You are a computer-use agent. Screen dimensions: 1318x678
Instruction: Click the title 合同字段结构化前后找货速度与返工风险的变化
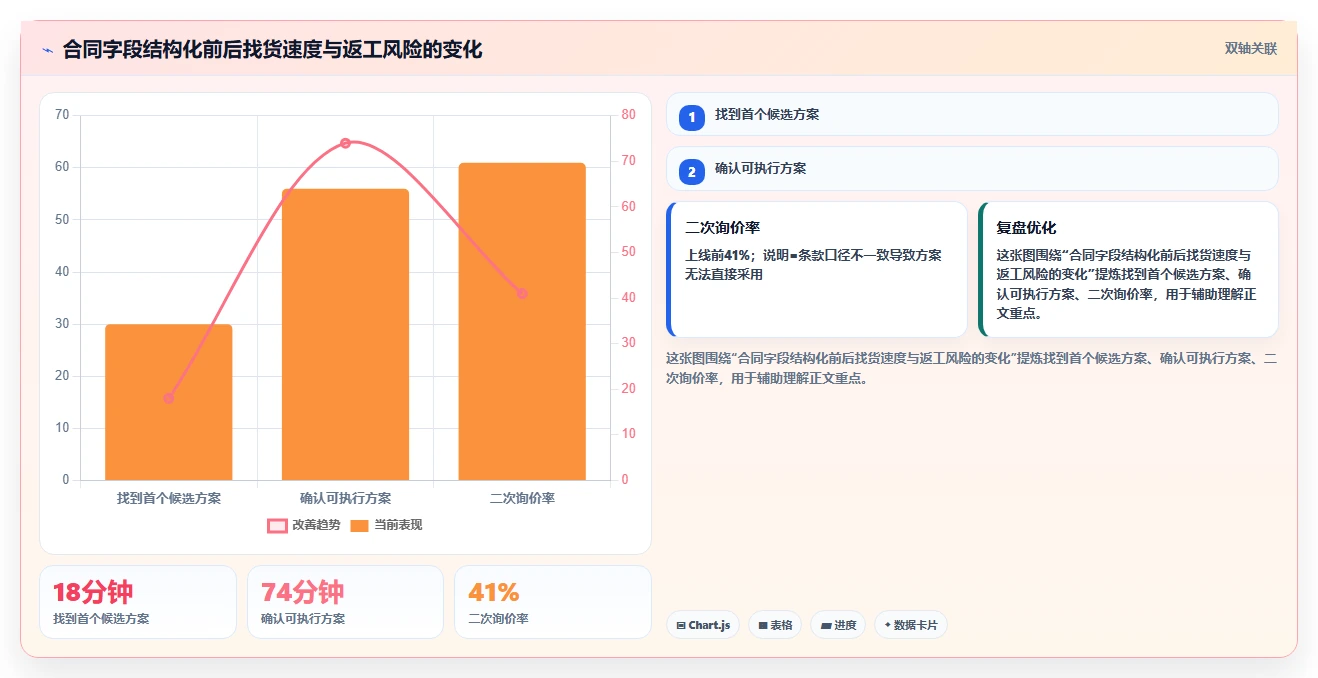tap(272, 49)
